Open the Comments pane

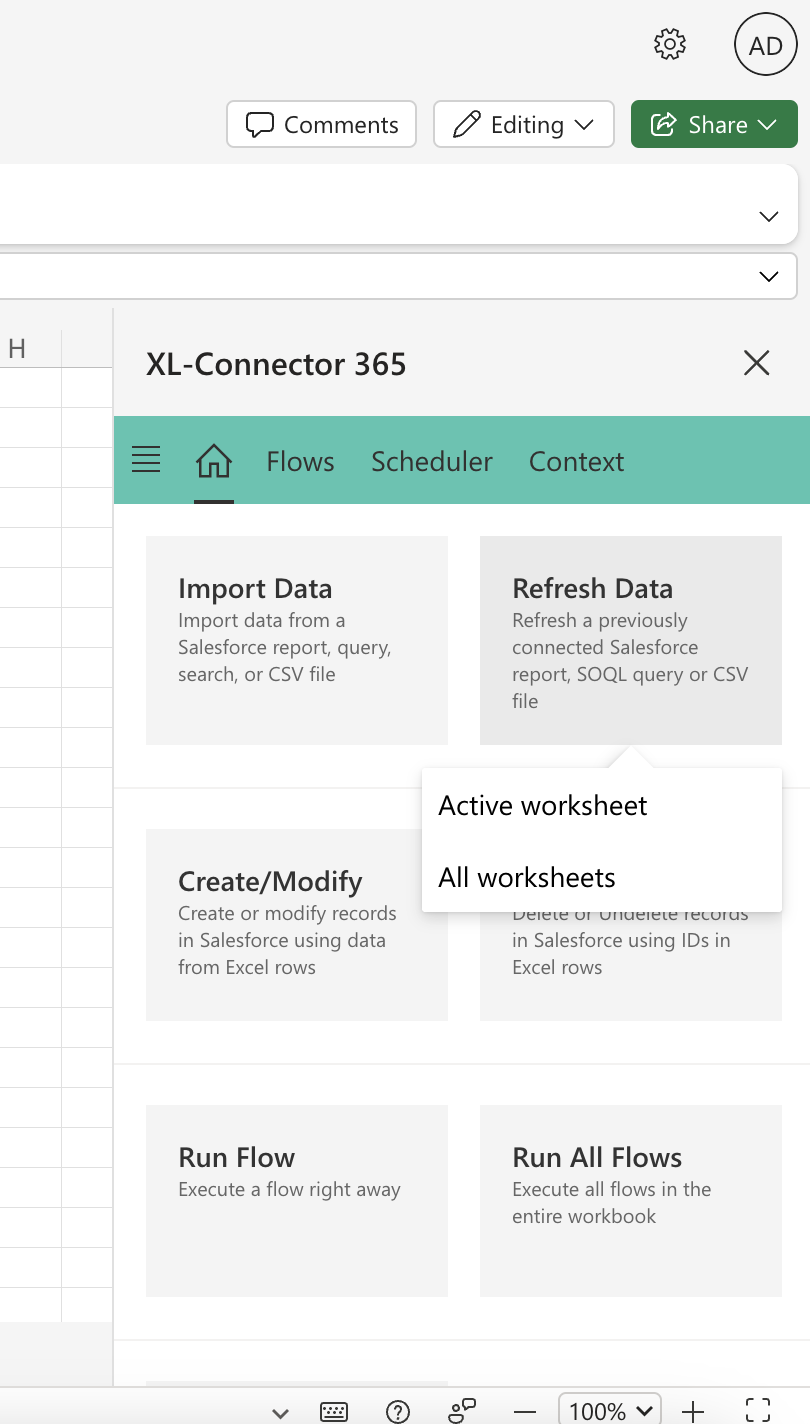pyautogui.click(x=322, y=124)
